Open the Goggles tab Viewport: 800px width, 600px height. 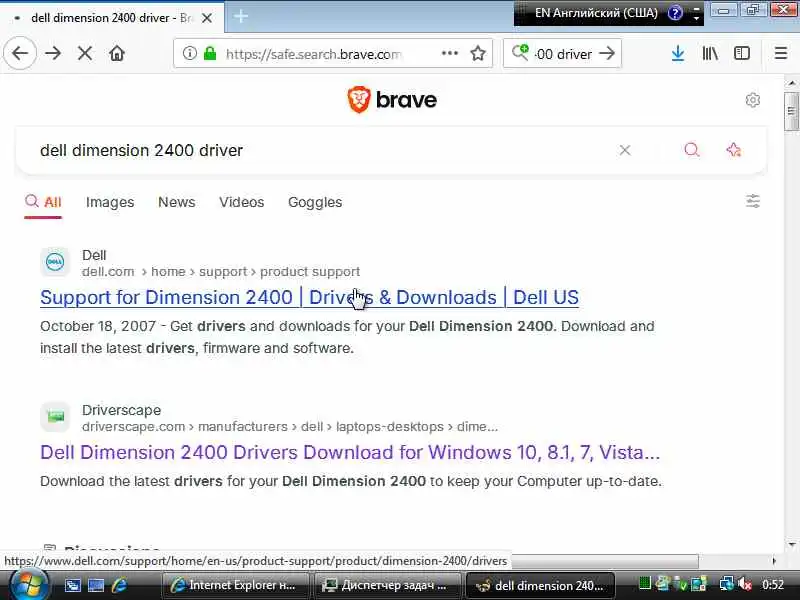tap(315, 203)
